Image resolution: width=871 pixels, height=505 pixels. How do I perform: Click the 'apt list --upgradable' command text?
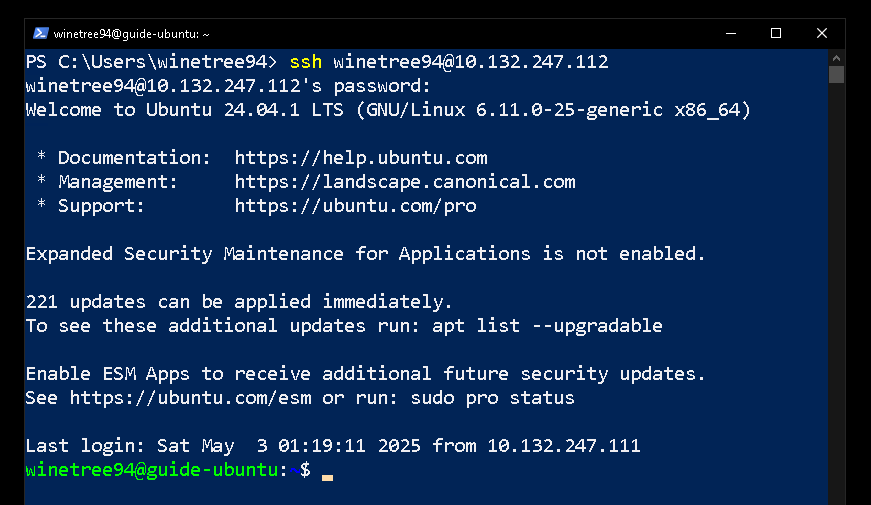(547, 326)
